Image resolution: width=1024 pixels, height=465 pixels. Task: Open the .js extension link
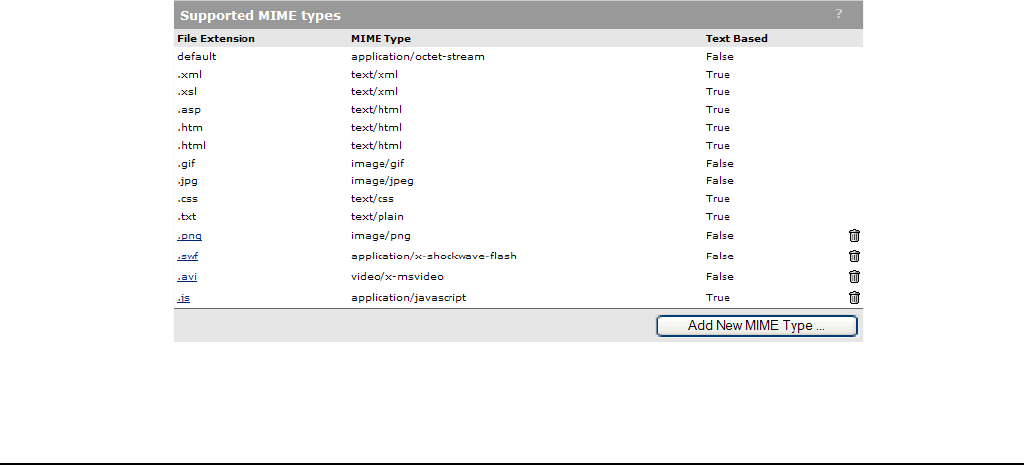click(x=184, y=297)
